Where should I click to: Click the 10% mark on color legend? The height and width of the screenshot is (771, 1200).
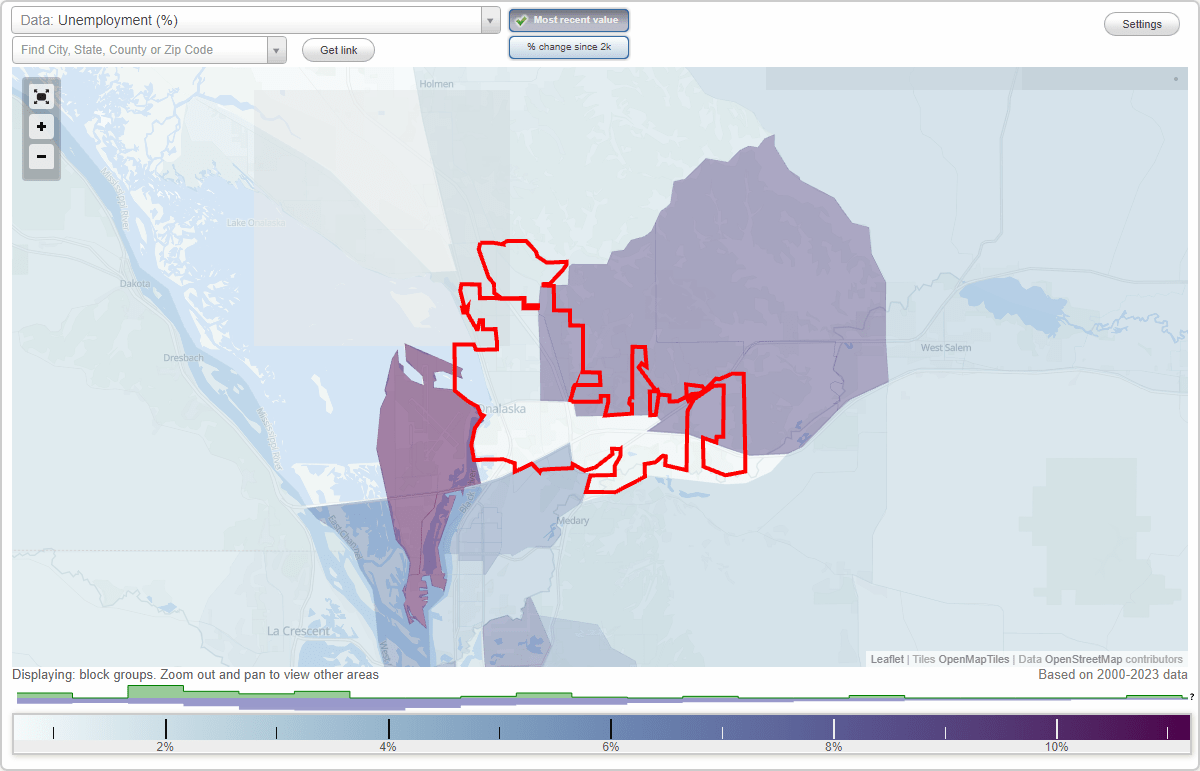pyautogui.click(x=1057, y=747)
